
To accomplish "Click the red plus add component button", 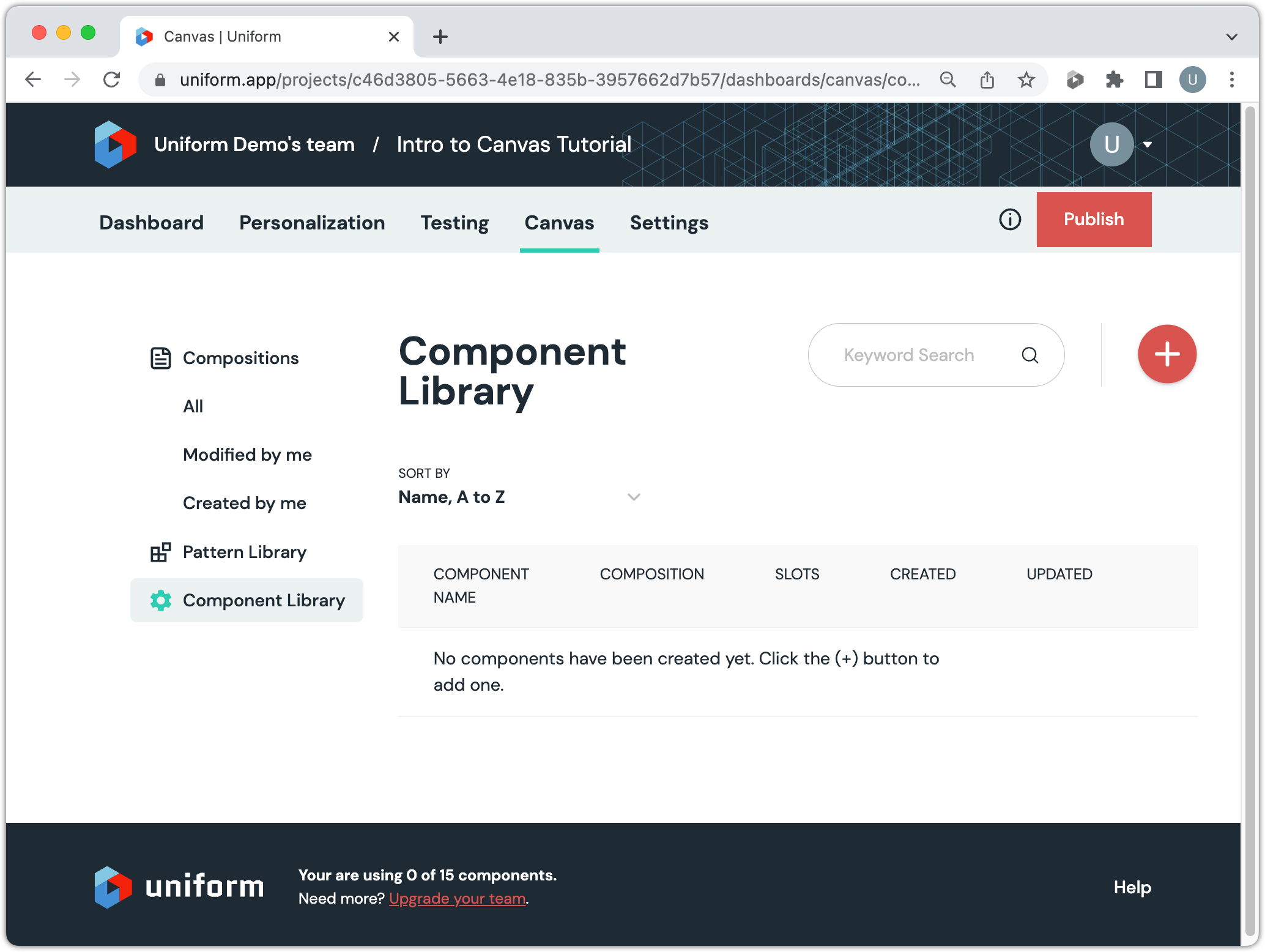I will pyautogui.click(x=1167, y=354).
